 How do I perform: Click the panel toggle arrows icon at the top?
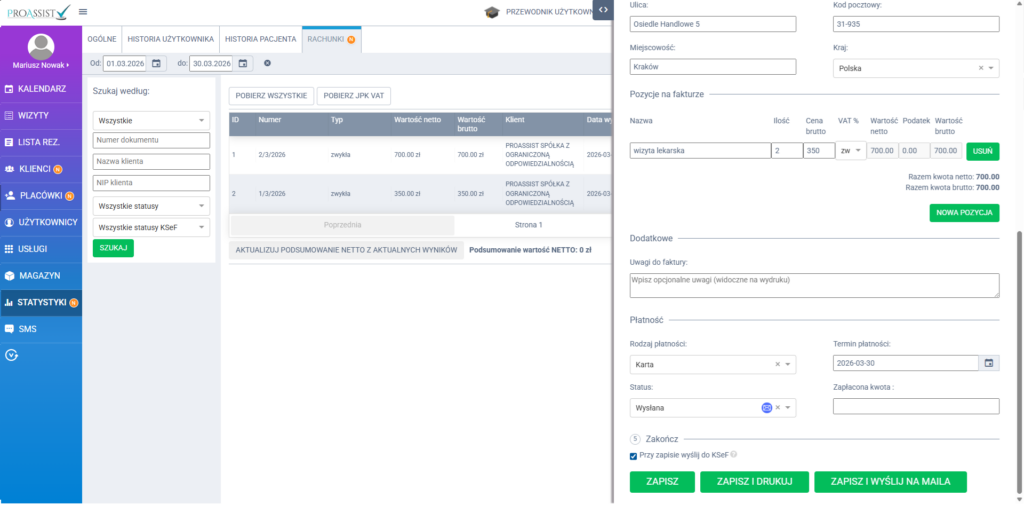(x=601, y=10)
